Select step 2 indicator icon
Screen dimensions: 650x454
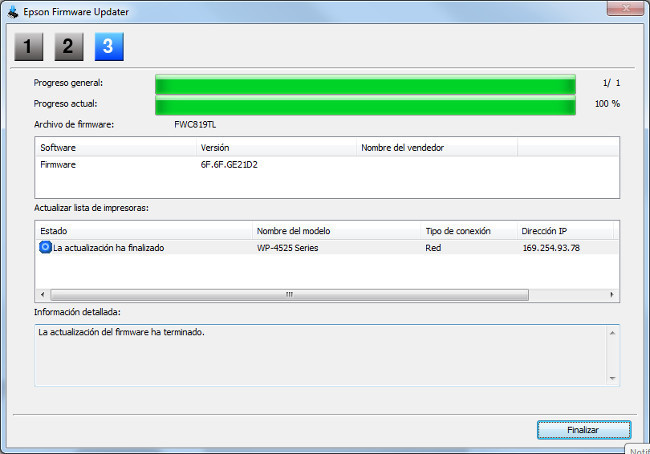tap(69, 46)
